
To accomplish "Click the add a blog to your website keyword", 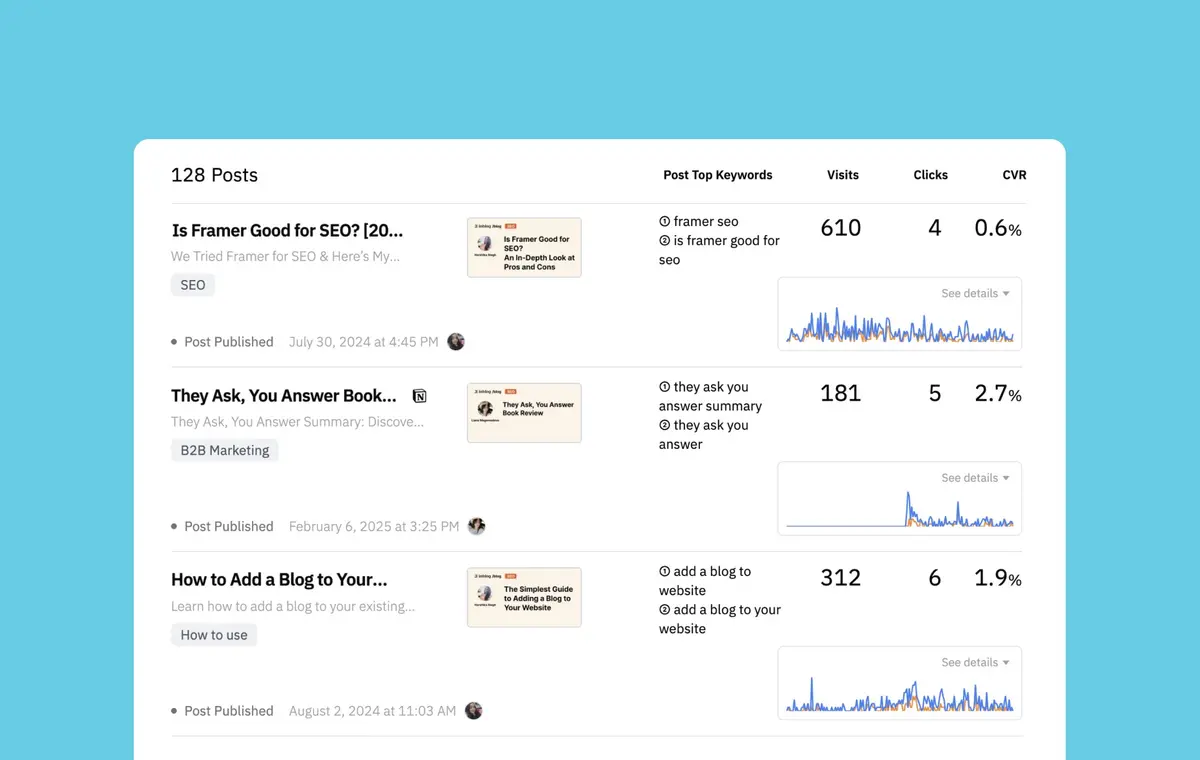I will 720,619.
